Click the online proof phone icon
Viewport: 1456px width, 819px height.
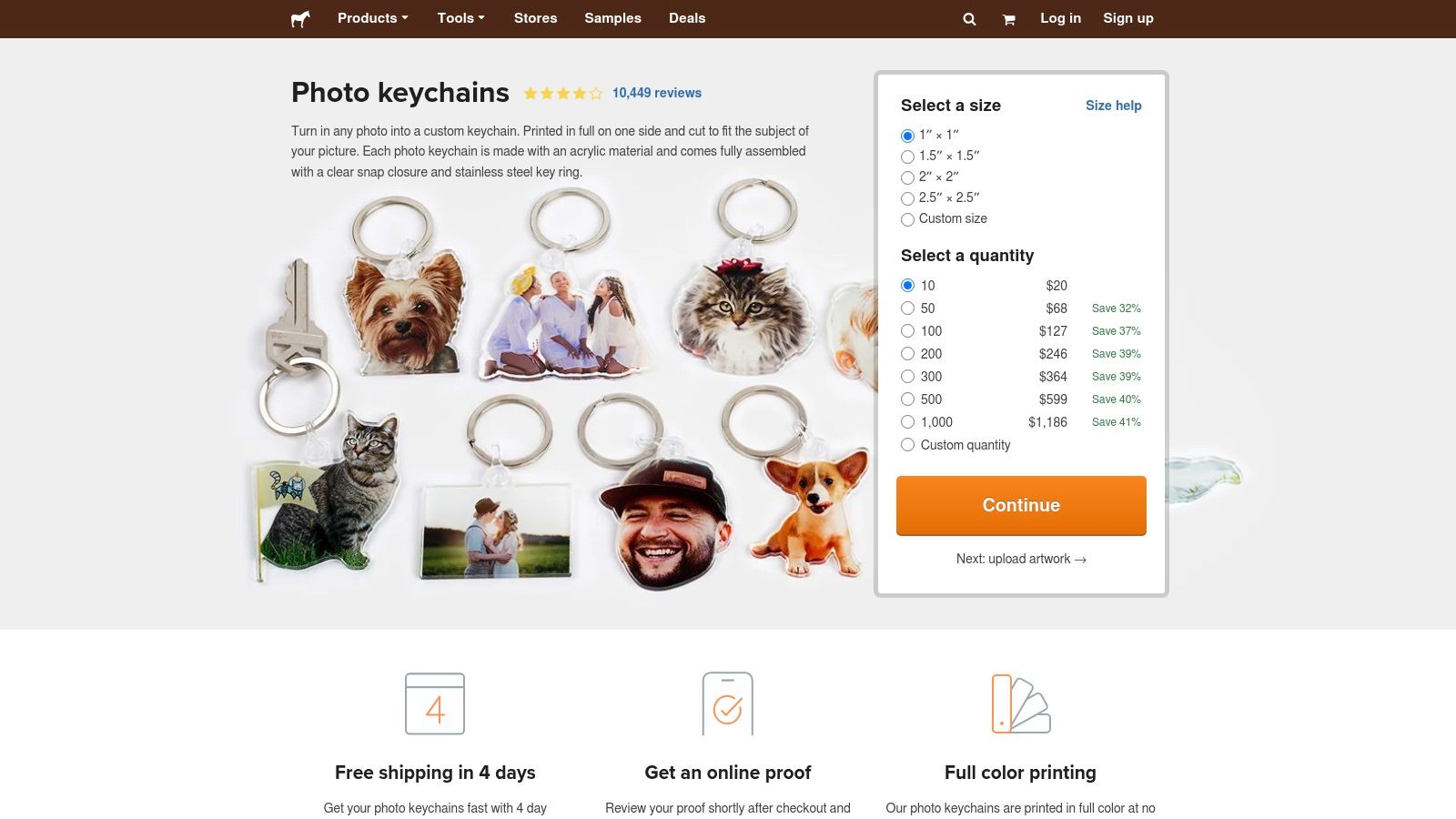[x=727, y=703]
